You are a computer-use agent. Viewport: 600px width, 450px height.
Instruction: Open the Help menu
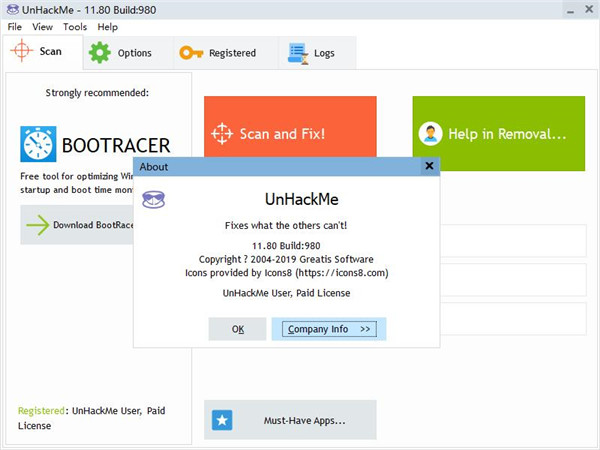(108, 27)
